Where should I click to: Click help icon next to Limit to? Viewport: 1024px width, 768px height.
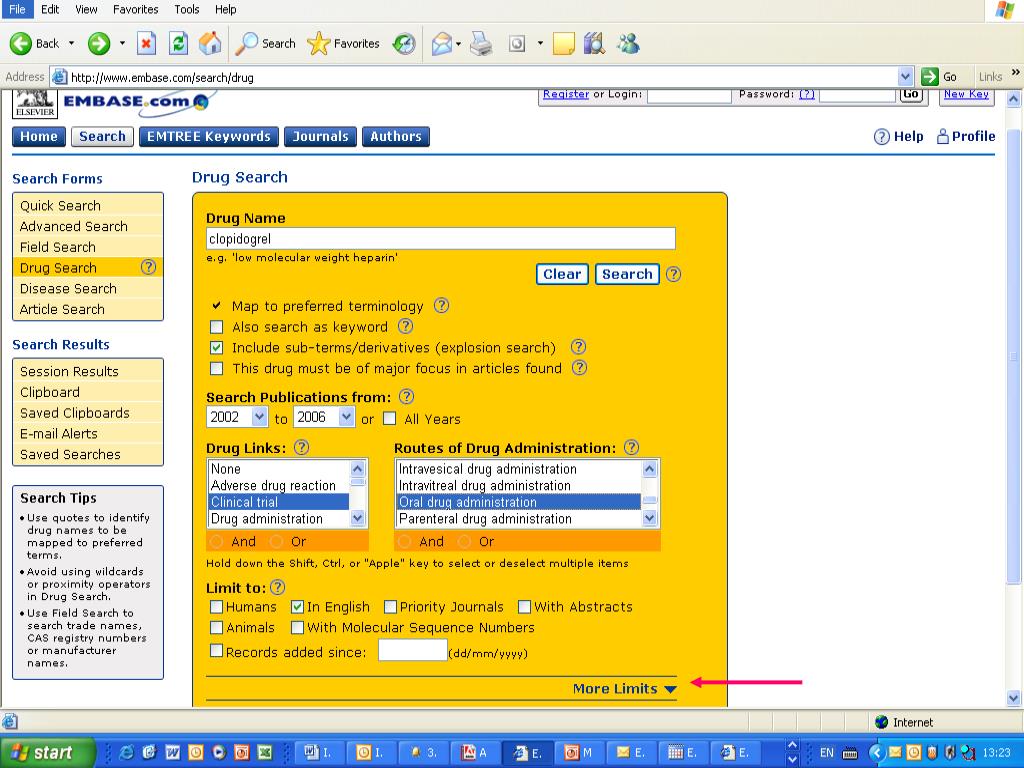(x=278, y=587)
